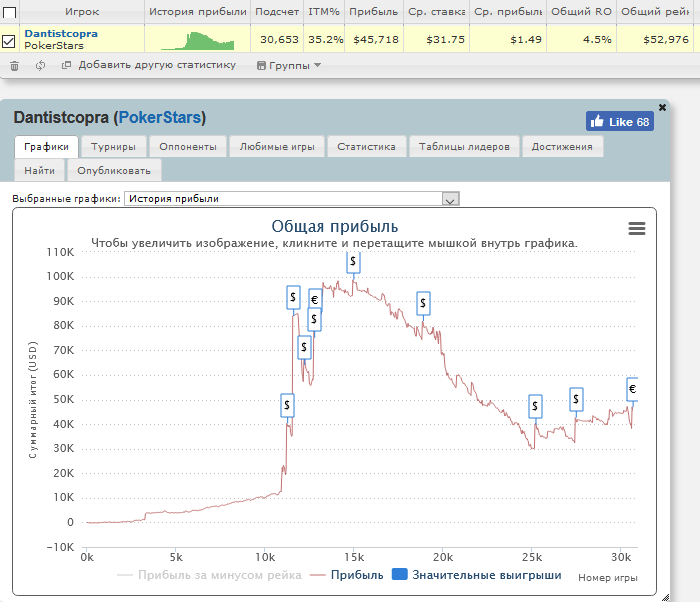Sort by the История прибыли column header
Image resolution: width=700 pixels, height=602 pixels.
click(197, 12)
